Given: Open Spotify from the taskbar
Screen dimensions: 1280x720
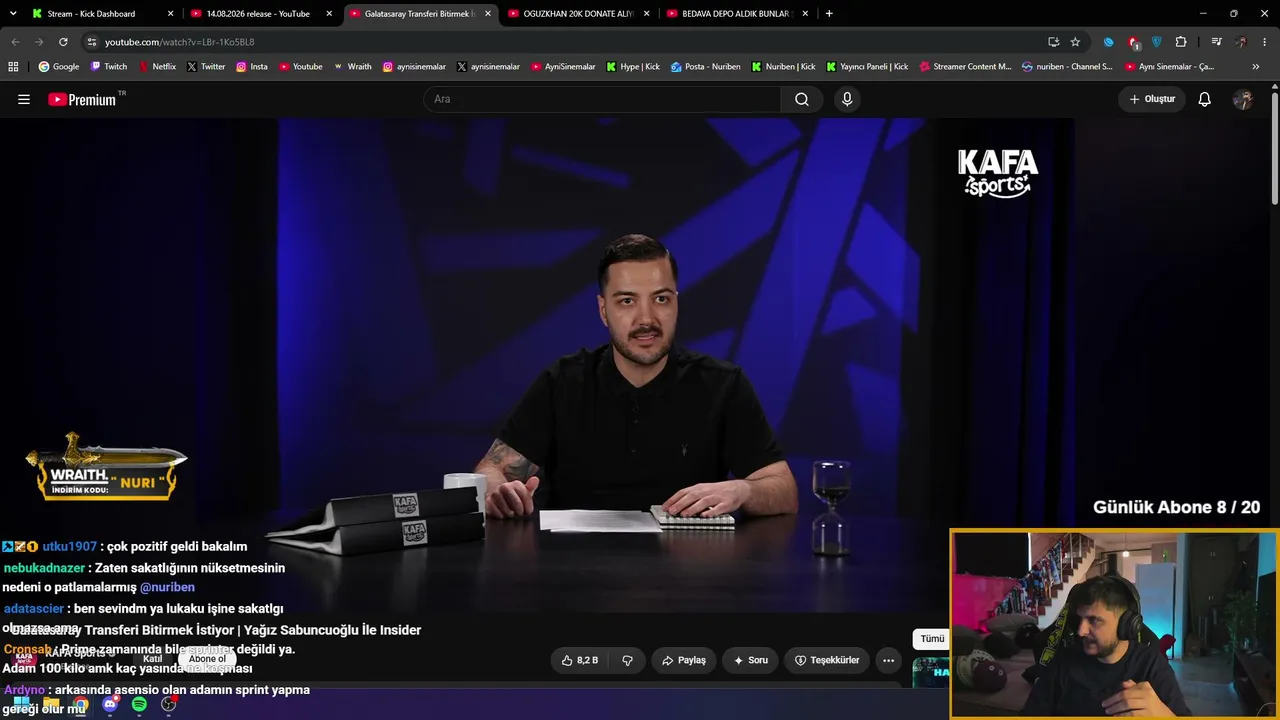Looking at the screenshot, I should pyautogui.click(x=139, y=705).
